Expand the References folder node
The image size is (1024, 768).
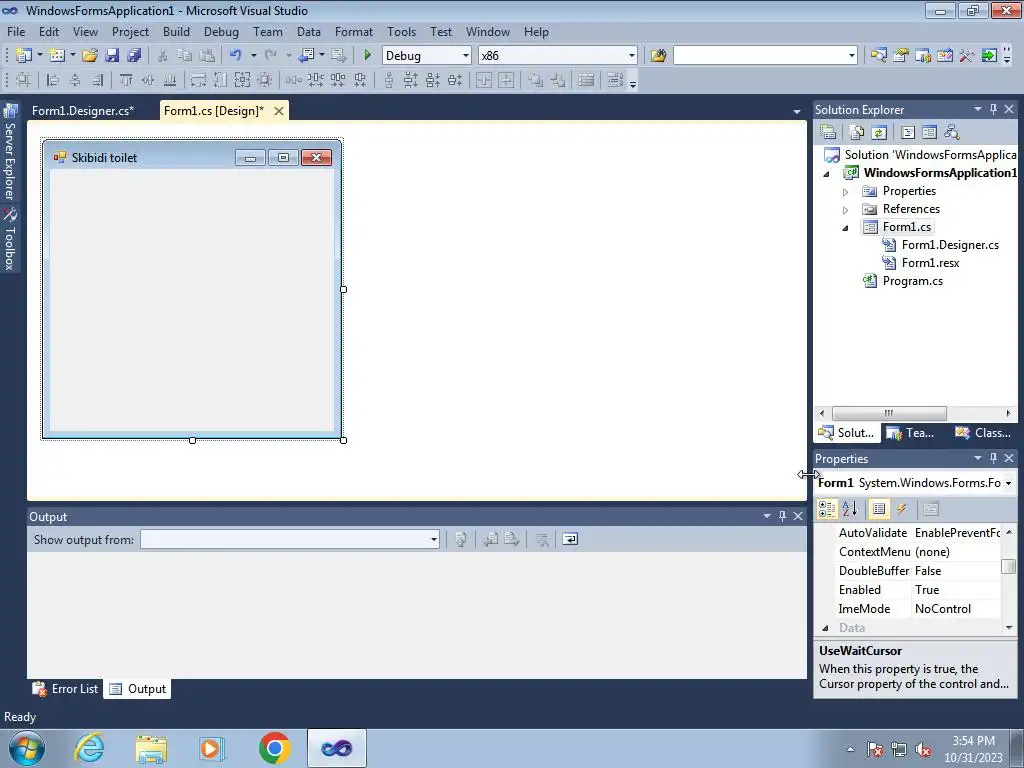pyautogui.click(x=845, y=210)
